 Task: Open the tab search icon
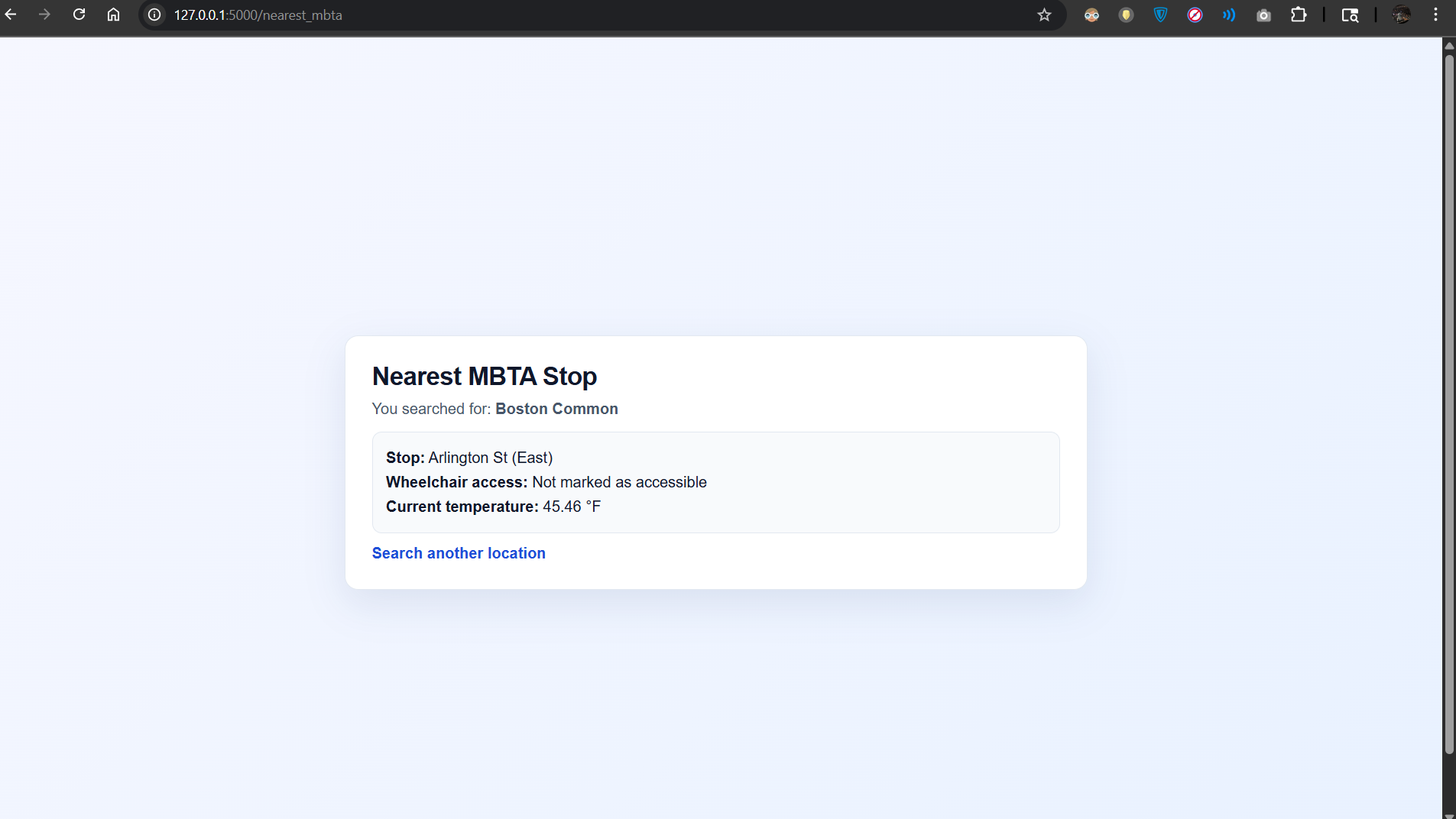pos(1350,15)
